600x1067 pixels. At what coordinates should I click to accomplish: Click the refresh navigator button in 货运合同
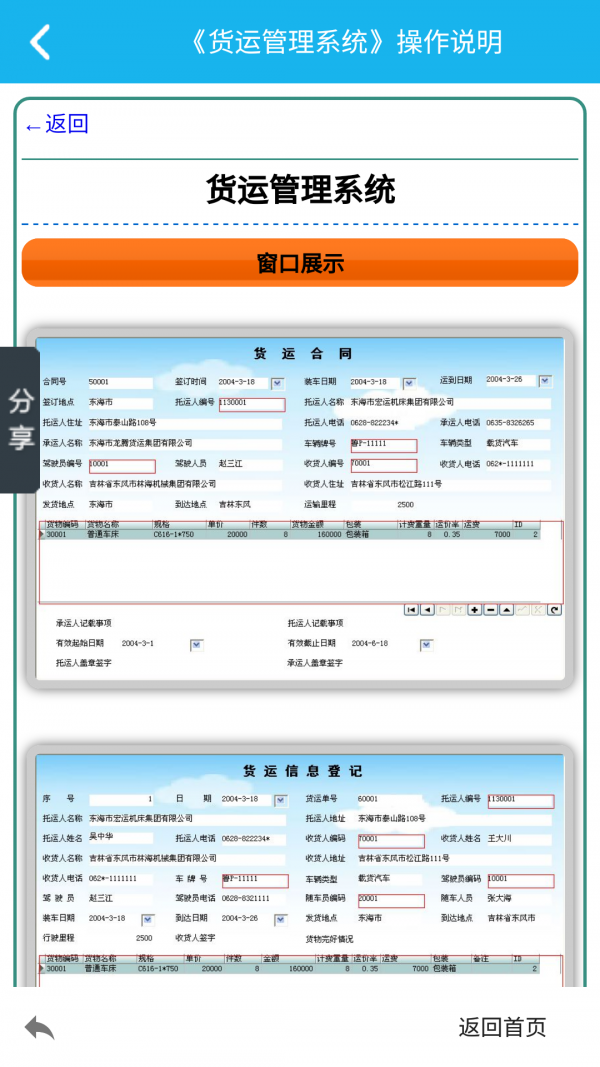[554, 610]
